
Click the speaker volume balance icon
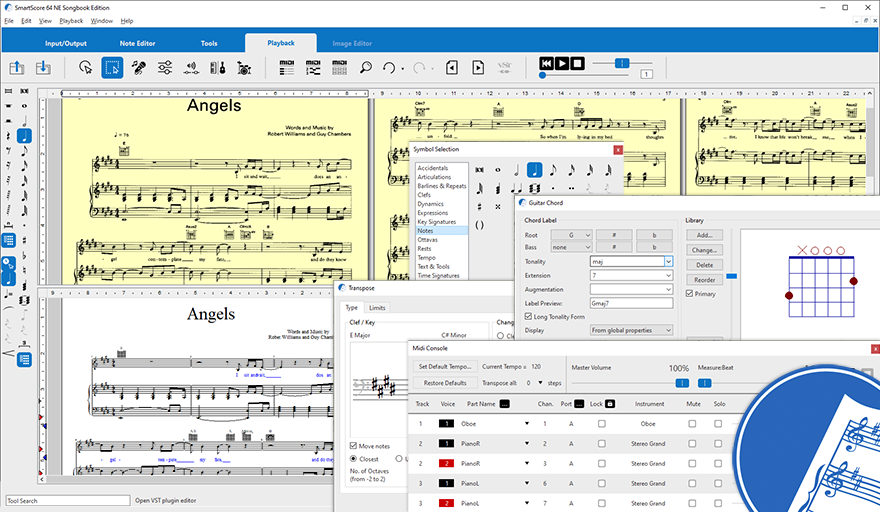coord(191,68)
